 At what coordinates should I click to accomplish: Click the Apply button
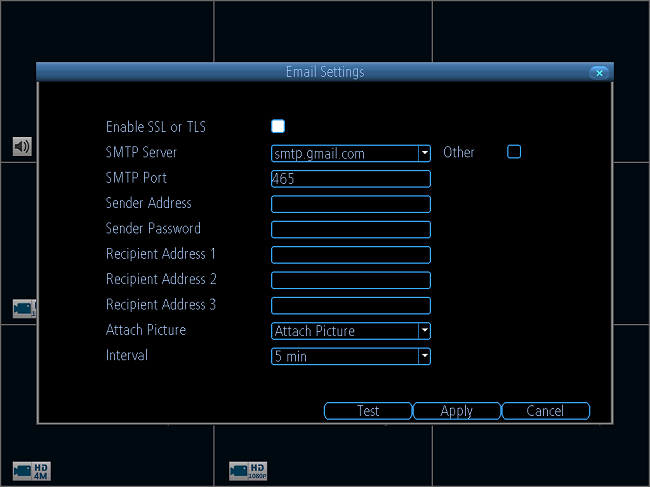point(457,411)
